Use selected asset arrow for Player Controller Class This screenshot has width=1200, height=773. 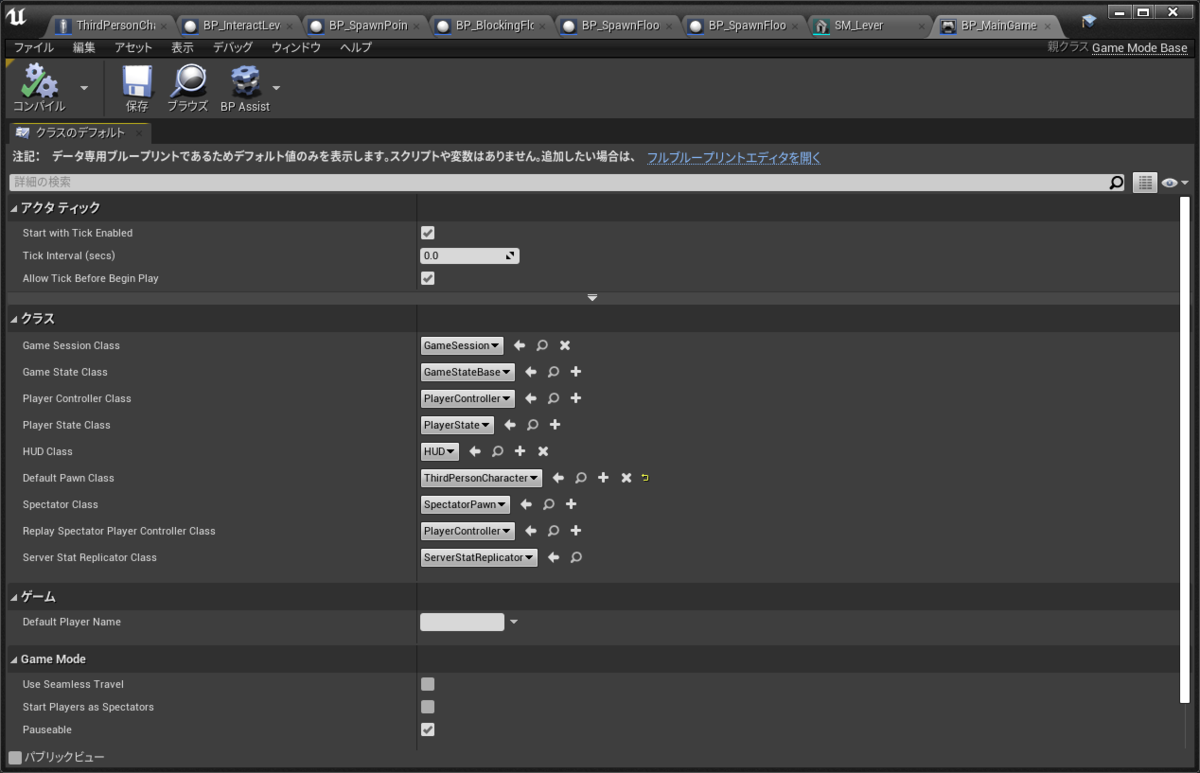(530, 398)
